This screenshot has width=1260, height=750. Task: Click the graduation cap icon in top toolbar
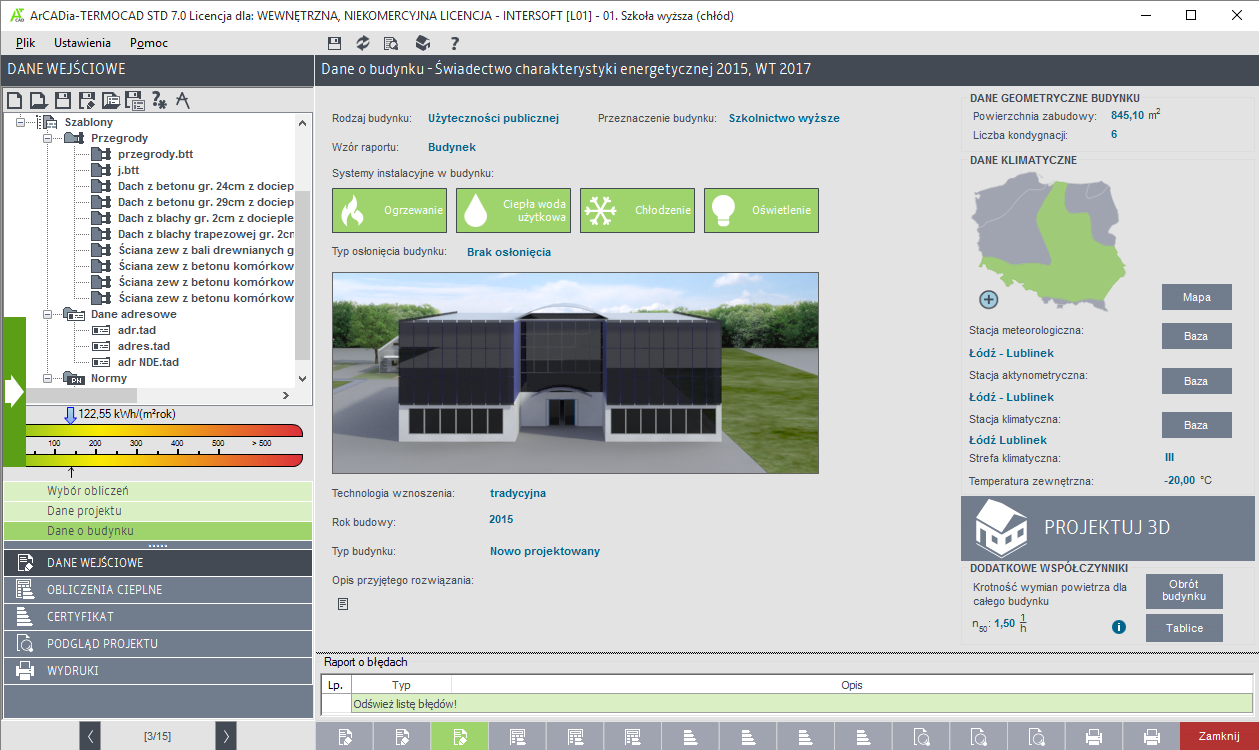423,43
